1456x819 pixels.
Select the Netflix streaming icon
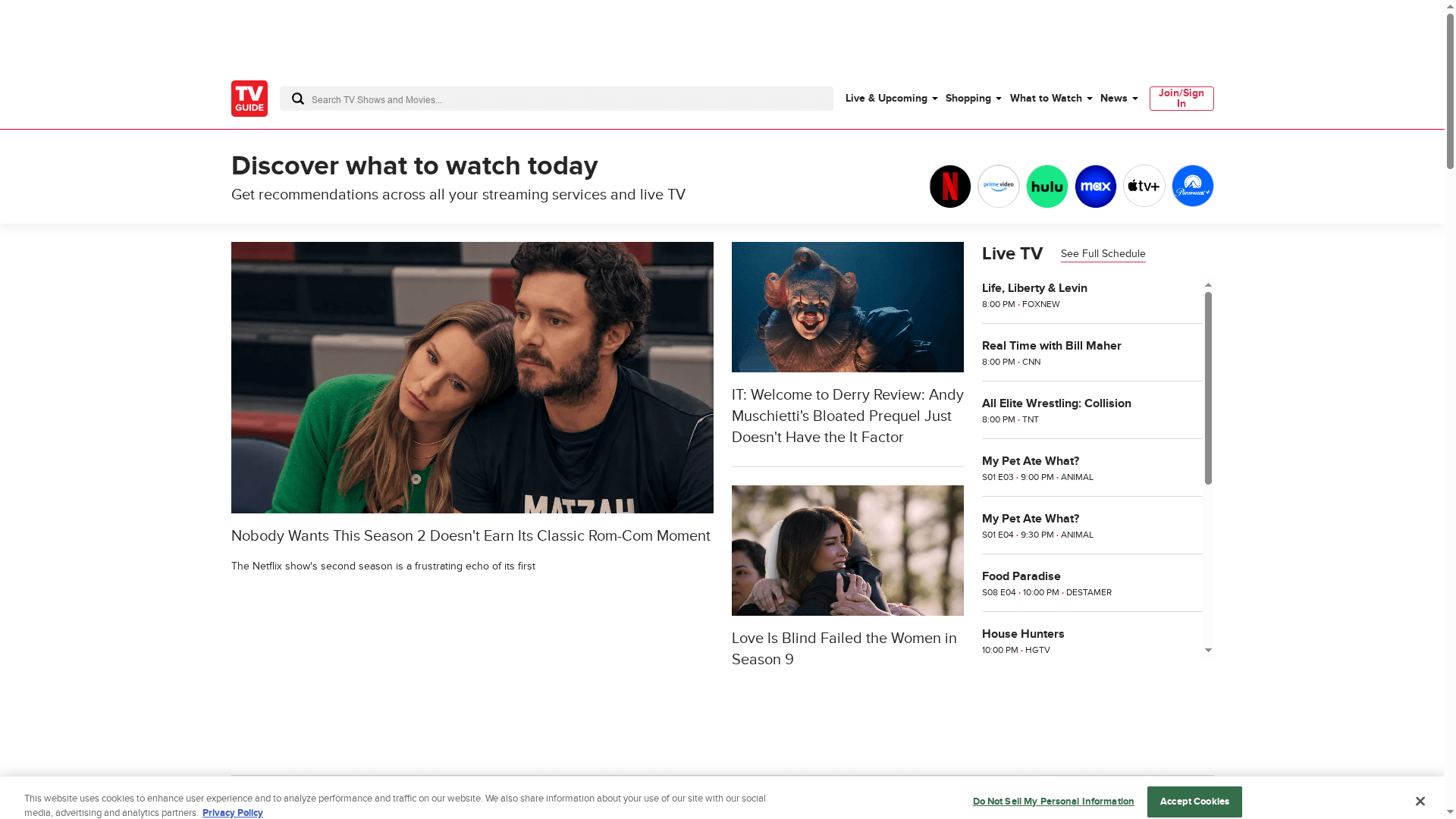click(949, 187)
